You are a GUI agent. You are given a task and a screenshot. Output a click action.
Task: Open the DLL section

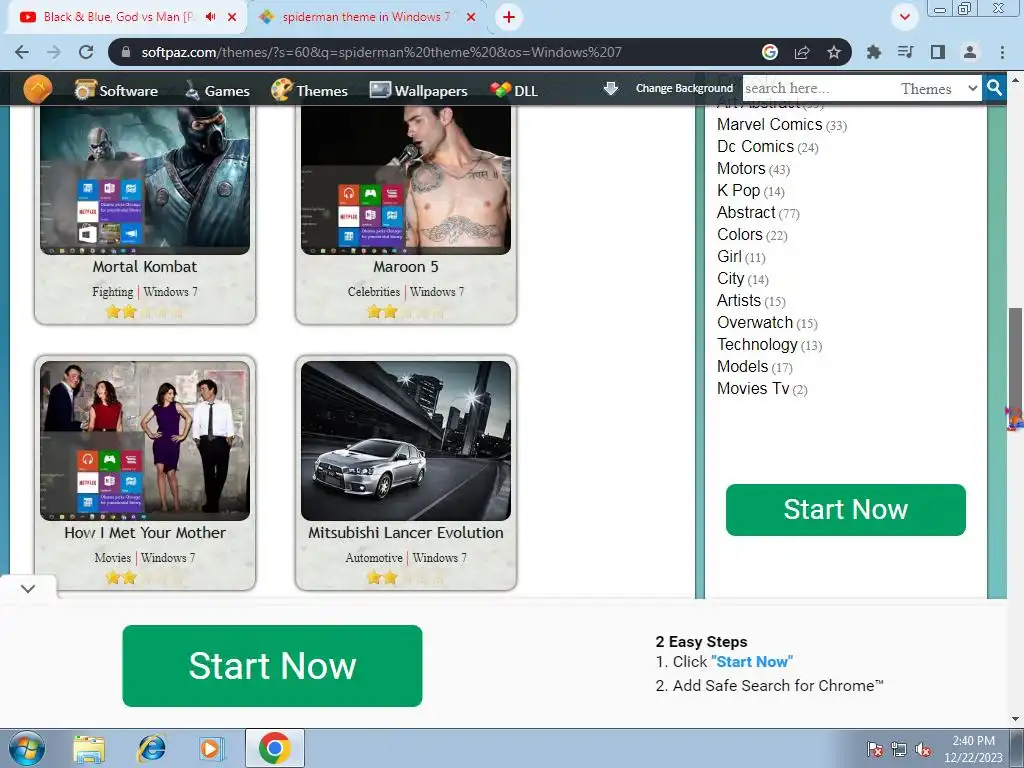point(515,90)
